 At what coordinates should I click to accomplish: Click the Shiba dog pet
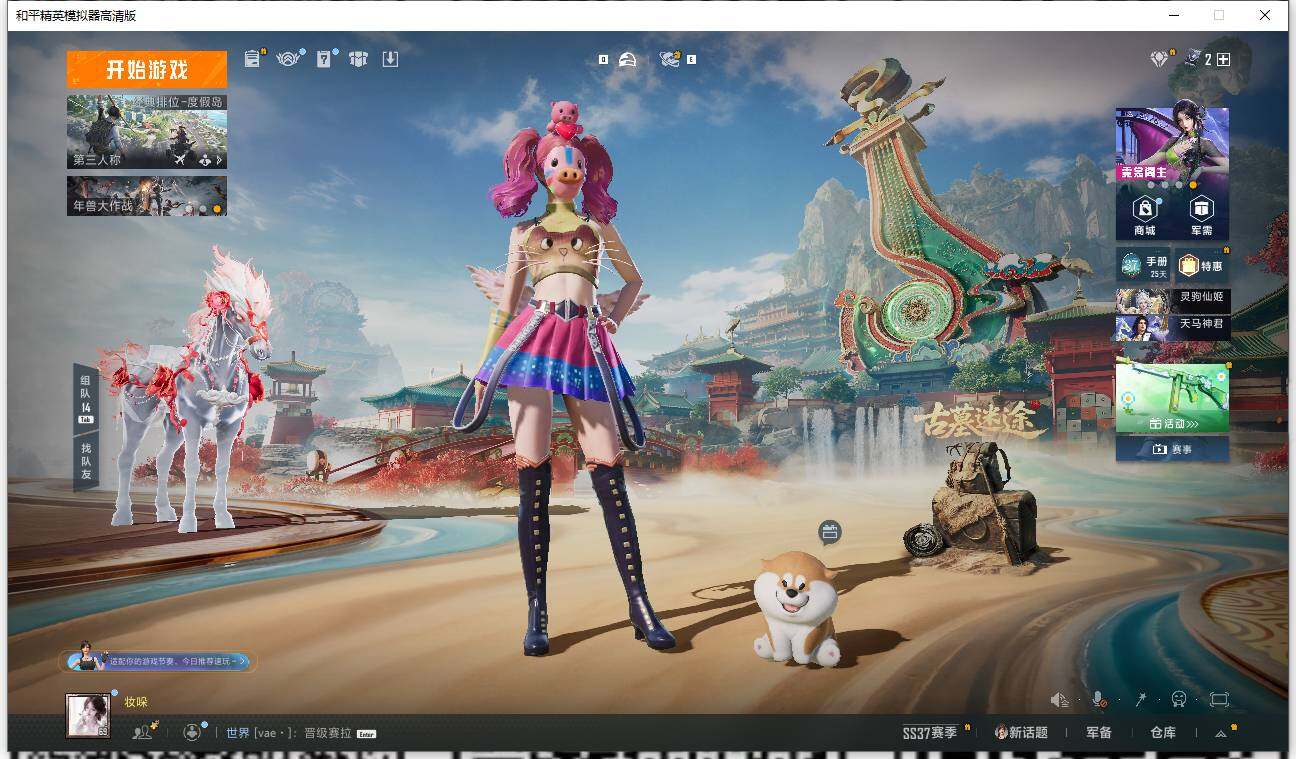point(796,607)
